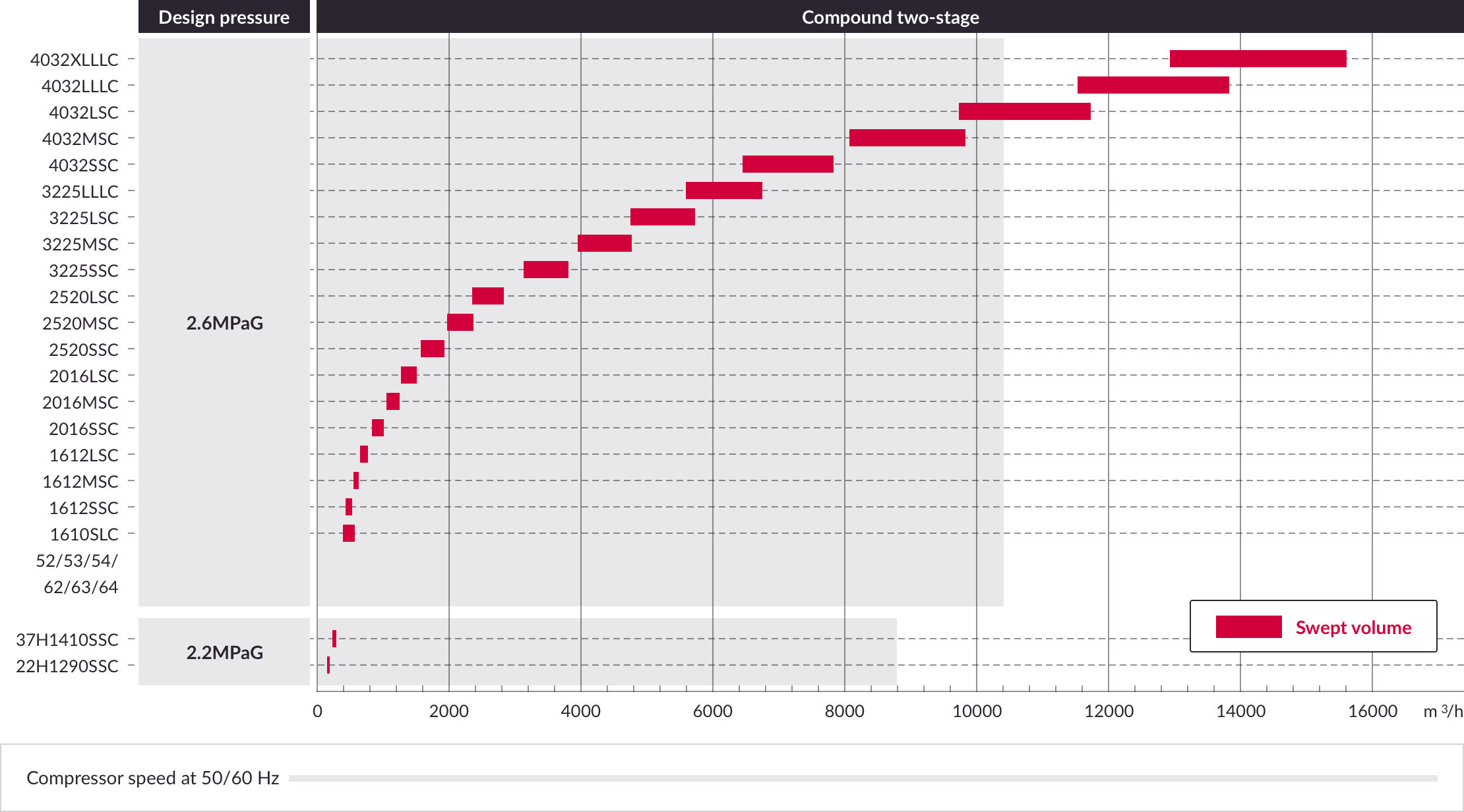Click the 1610SLC swept volume bar

pos(348,533)
